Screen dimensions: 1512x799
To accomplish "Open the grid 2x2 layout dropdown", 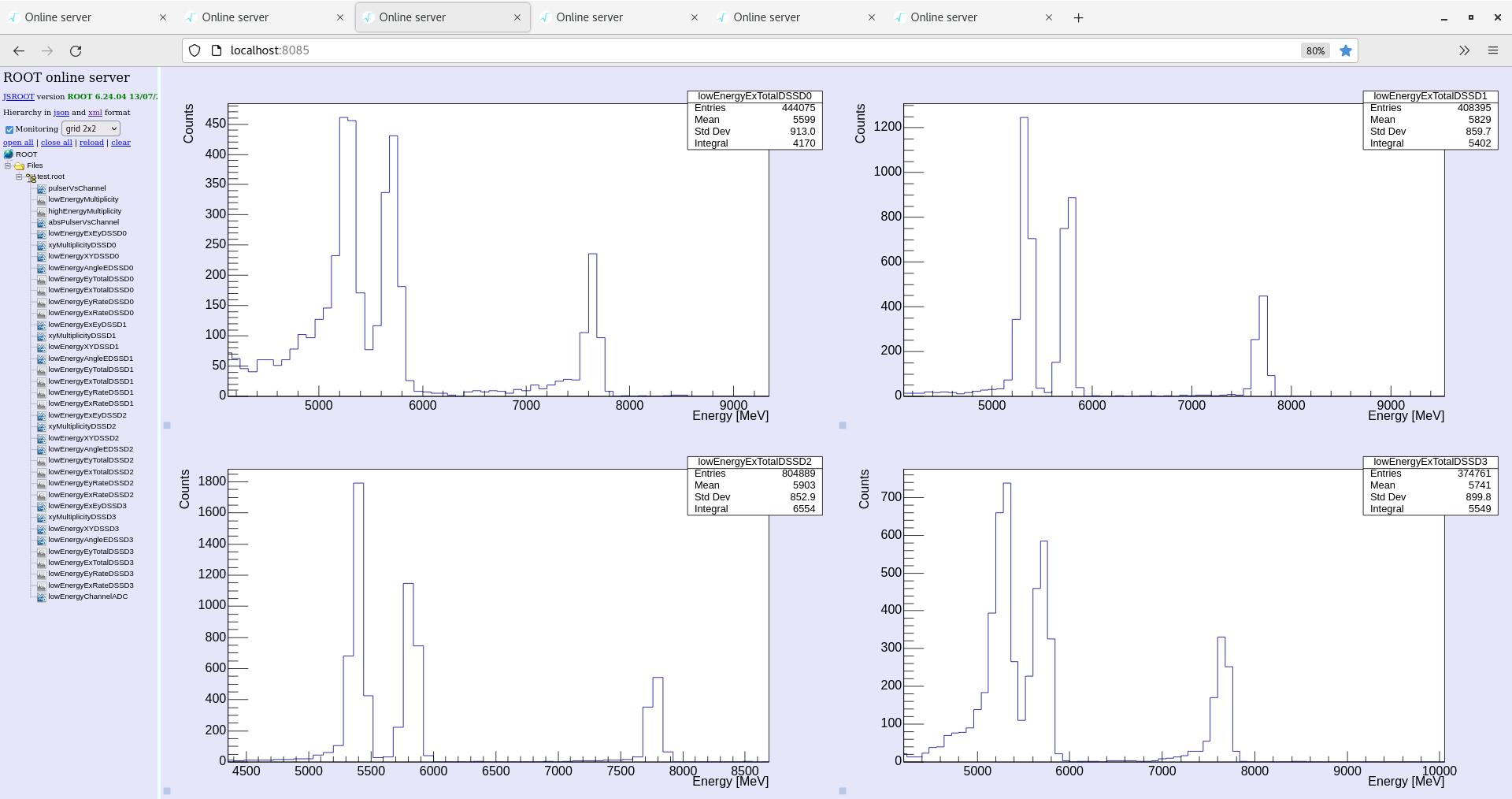I will tap(91, 128).
